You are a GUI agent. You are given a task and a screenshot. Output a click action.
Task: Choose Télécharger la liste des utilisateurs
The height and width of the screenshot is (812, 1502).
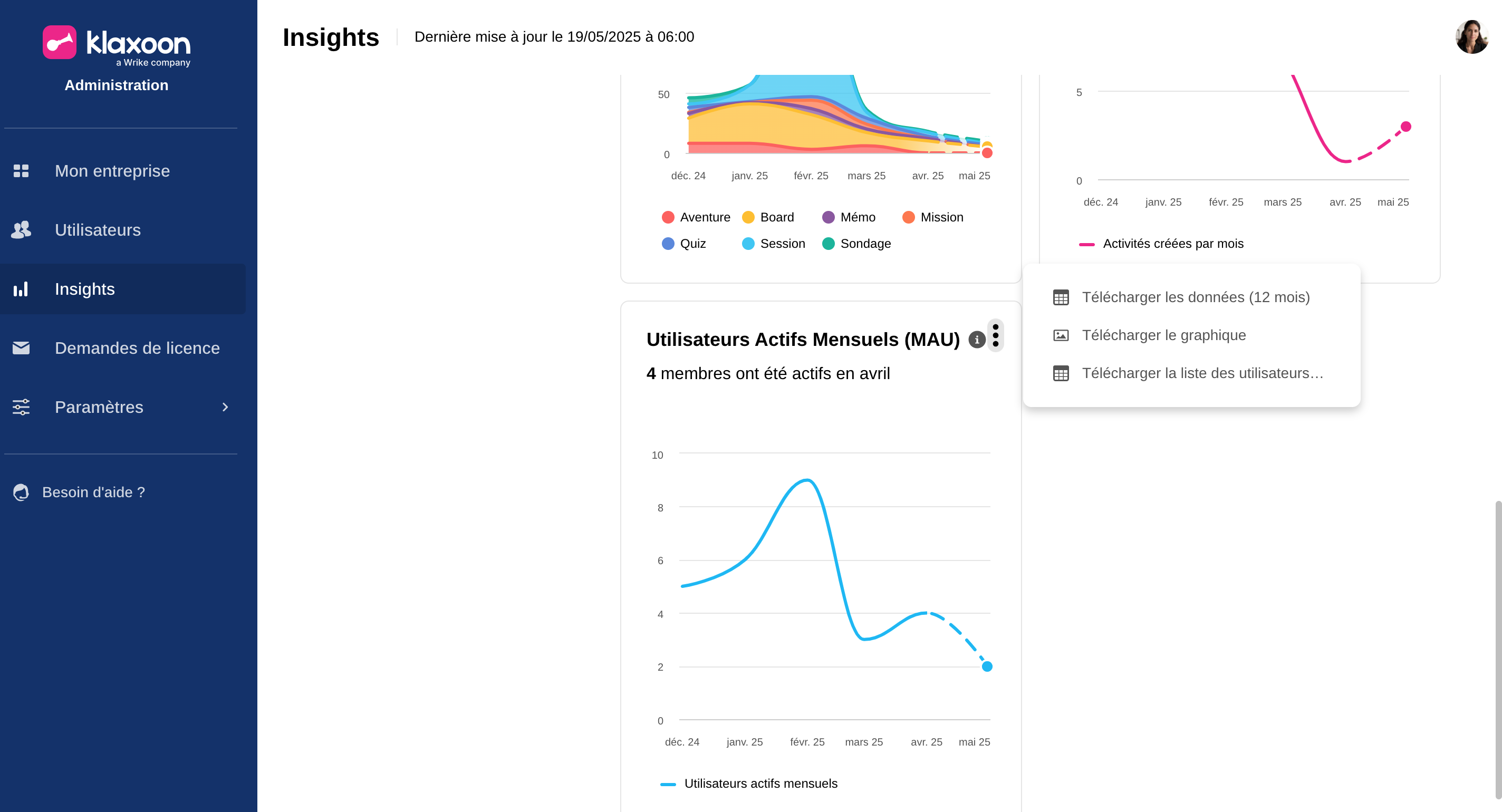[x=1202, y=373]
